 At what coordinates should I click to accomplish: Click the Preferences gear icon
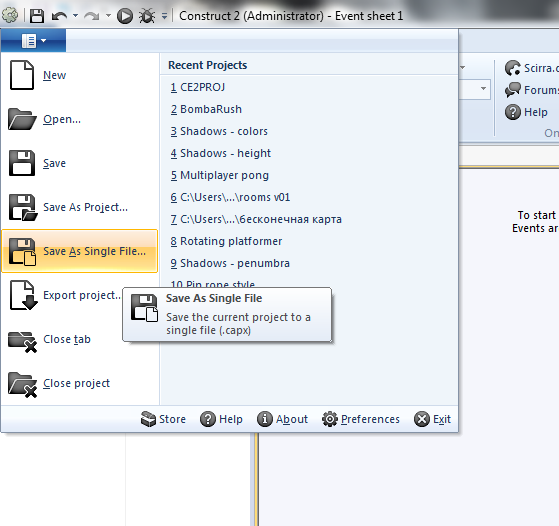(x=330, y=419)
